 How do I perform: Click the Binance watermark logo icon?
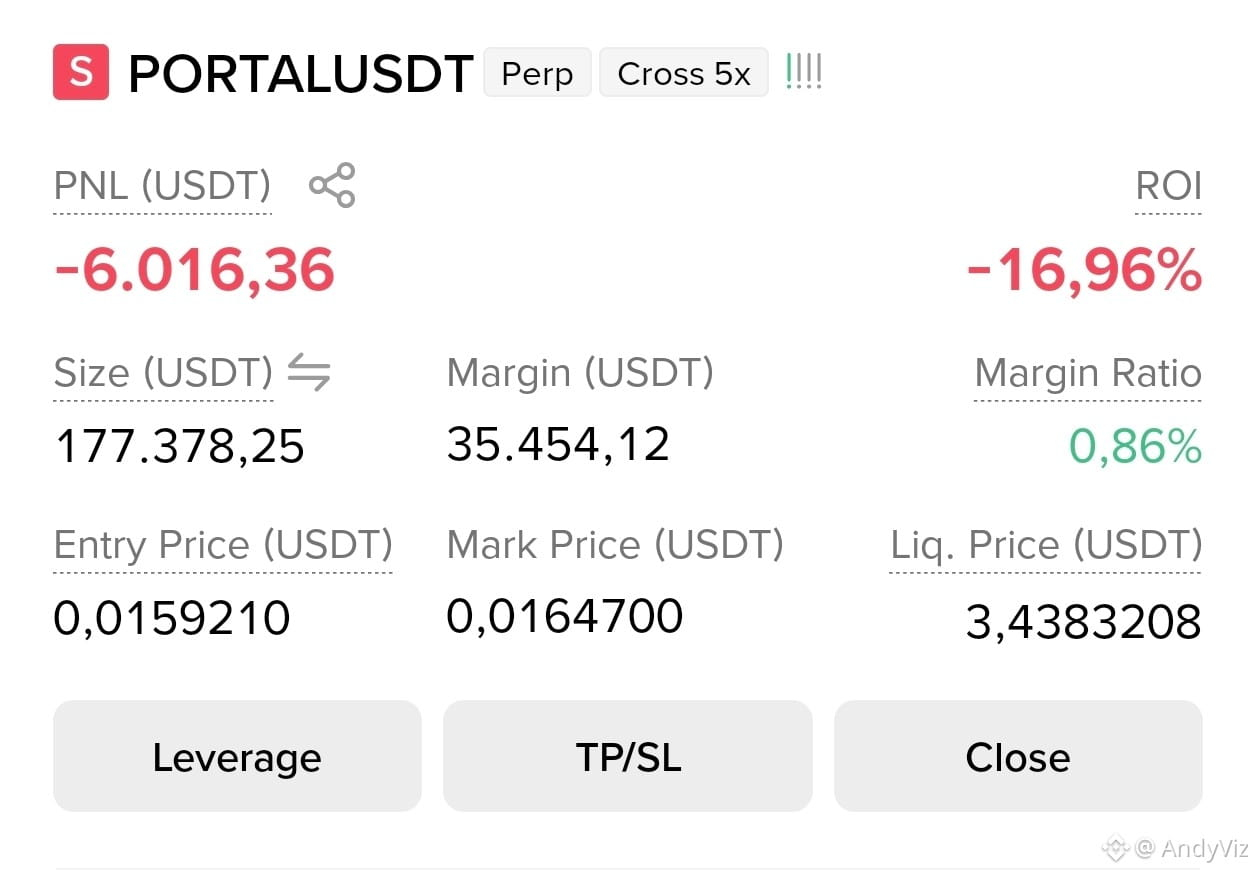pos(1115,848)
